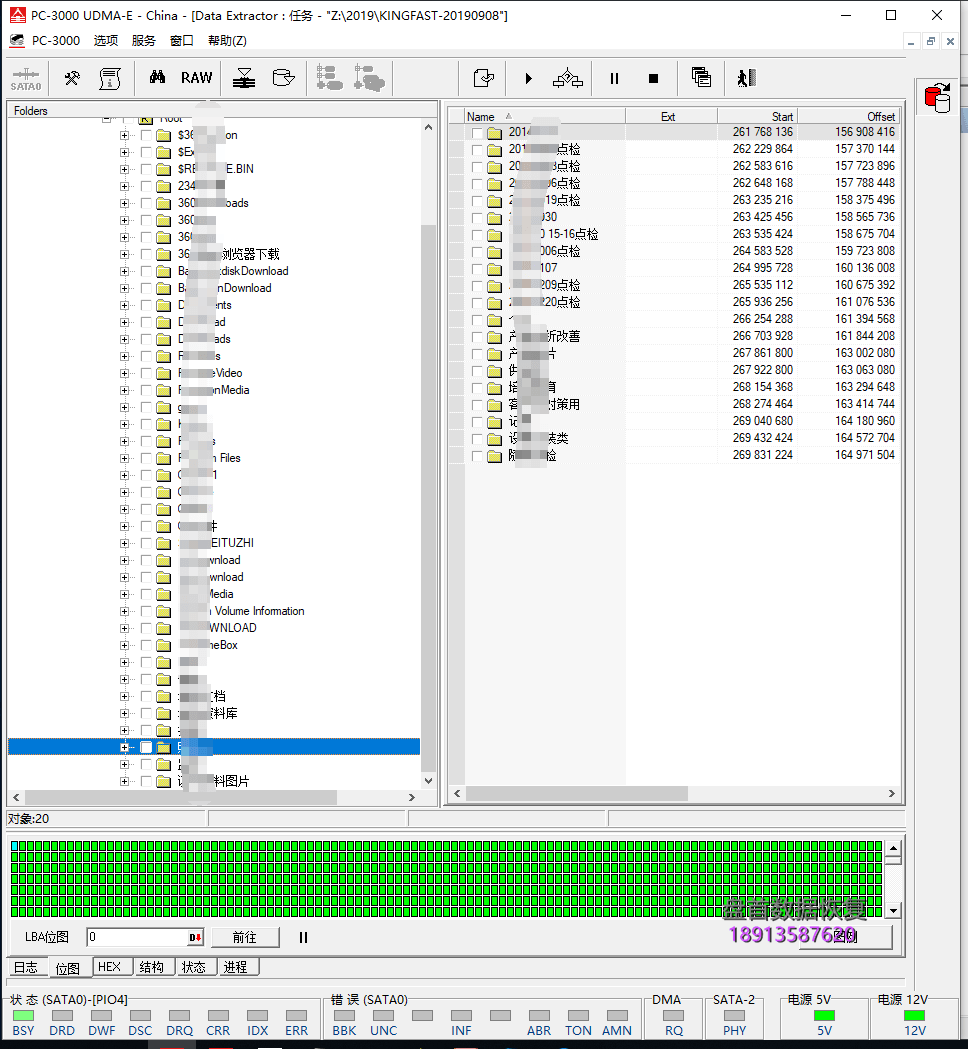The image size is (968, 1049).
Task: Click the save-to-folder checkmark icon
Action: tap(484, 78)
